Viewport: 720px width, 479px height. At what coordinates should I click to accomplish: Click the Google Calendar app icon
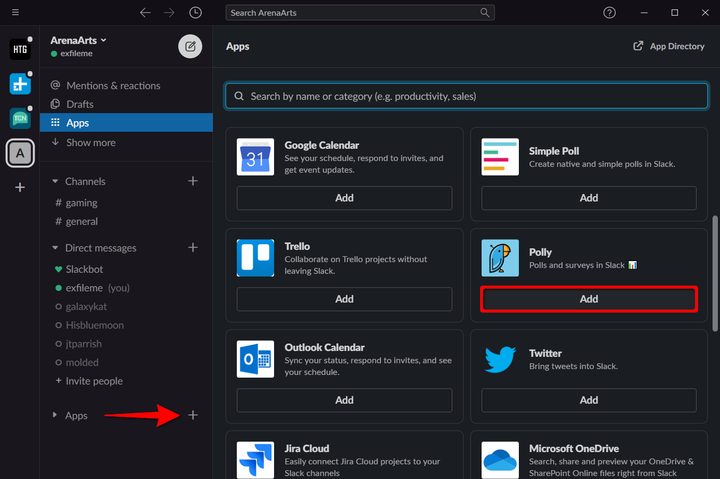click(255, 157)
